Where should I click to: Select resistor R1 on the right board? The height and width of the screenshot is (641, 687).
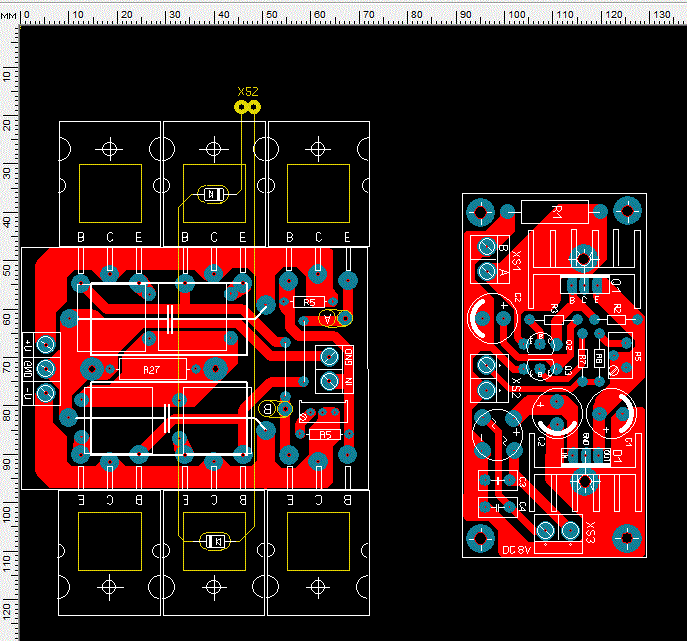554,212
